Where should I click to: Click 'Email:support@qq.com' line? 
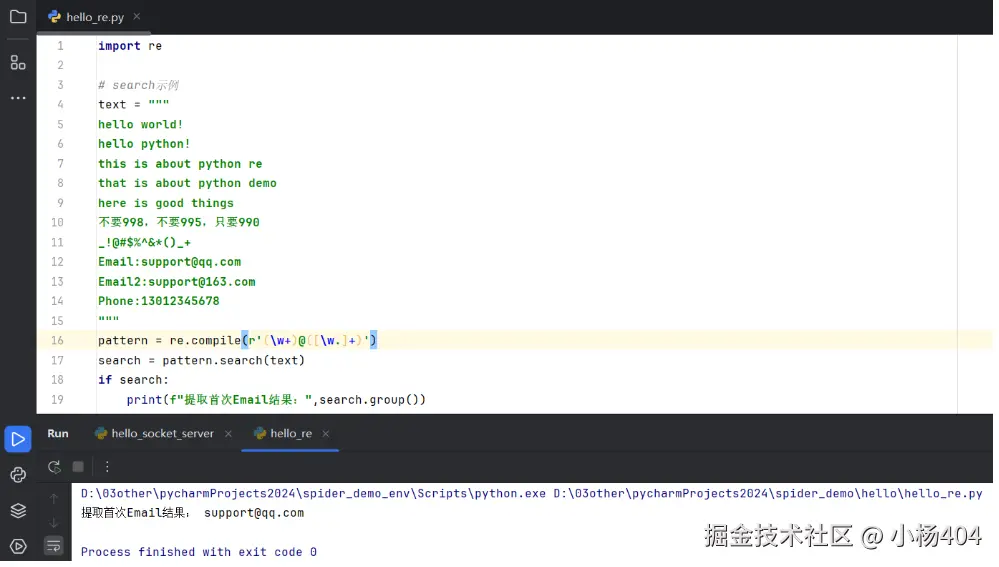click(x=169, y=262)
